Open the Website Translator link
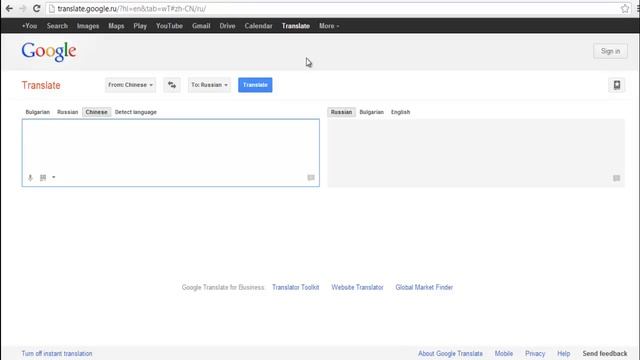The height and width of the screenshot is (360, 640). [x=357, y=287]
